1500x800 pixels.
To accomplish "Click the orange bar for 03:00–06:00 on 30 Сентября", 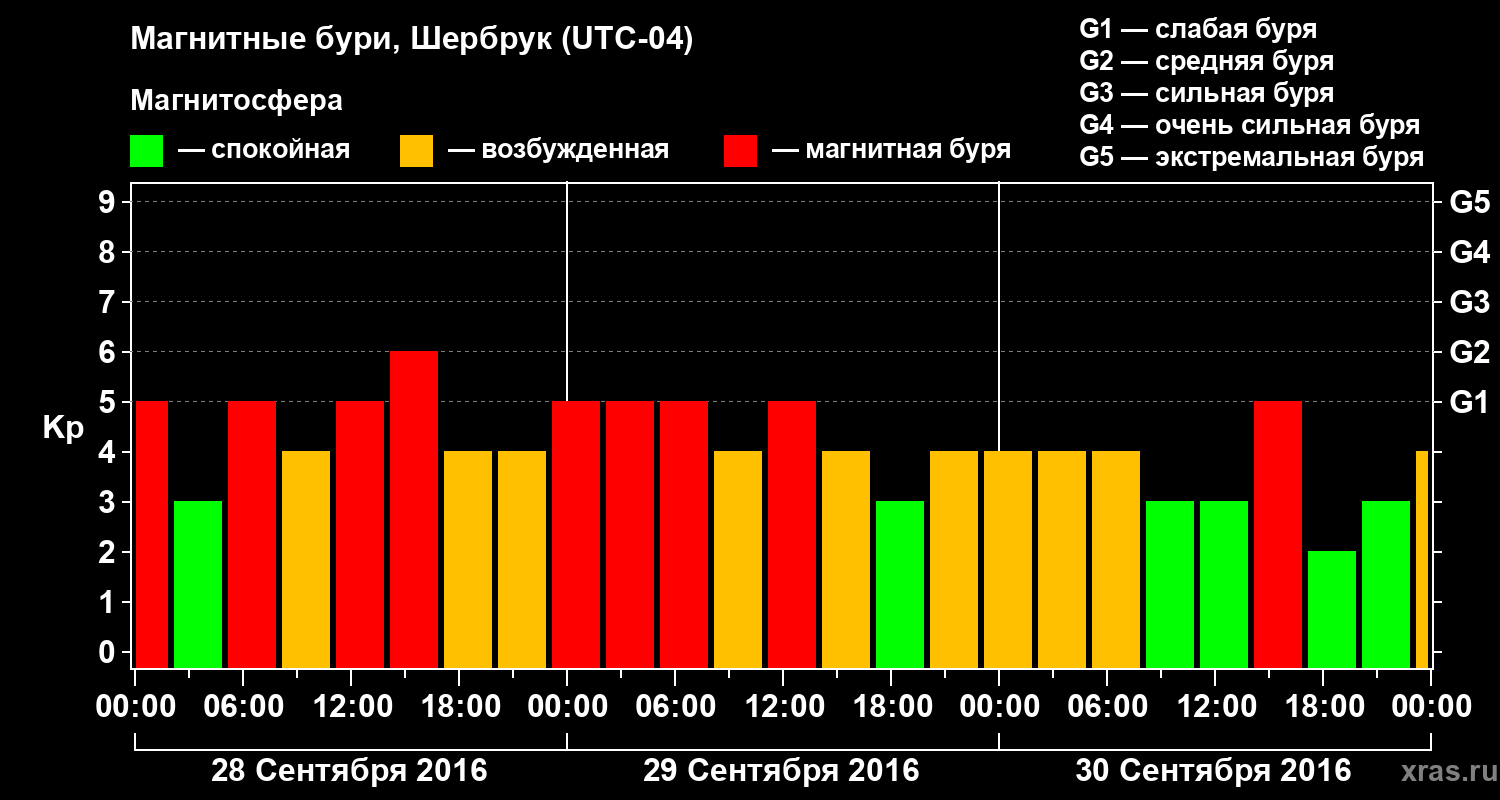I will point(1062,560).
